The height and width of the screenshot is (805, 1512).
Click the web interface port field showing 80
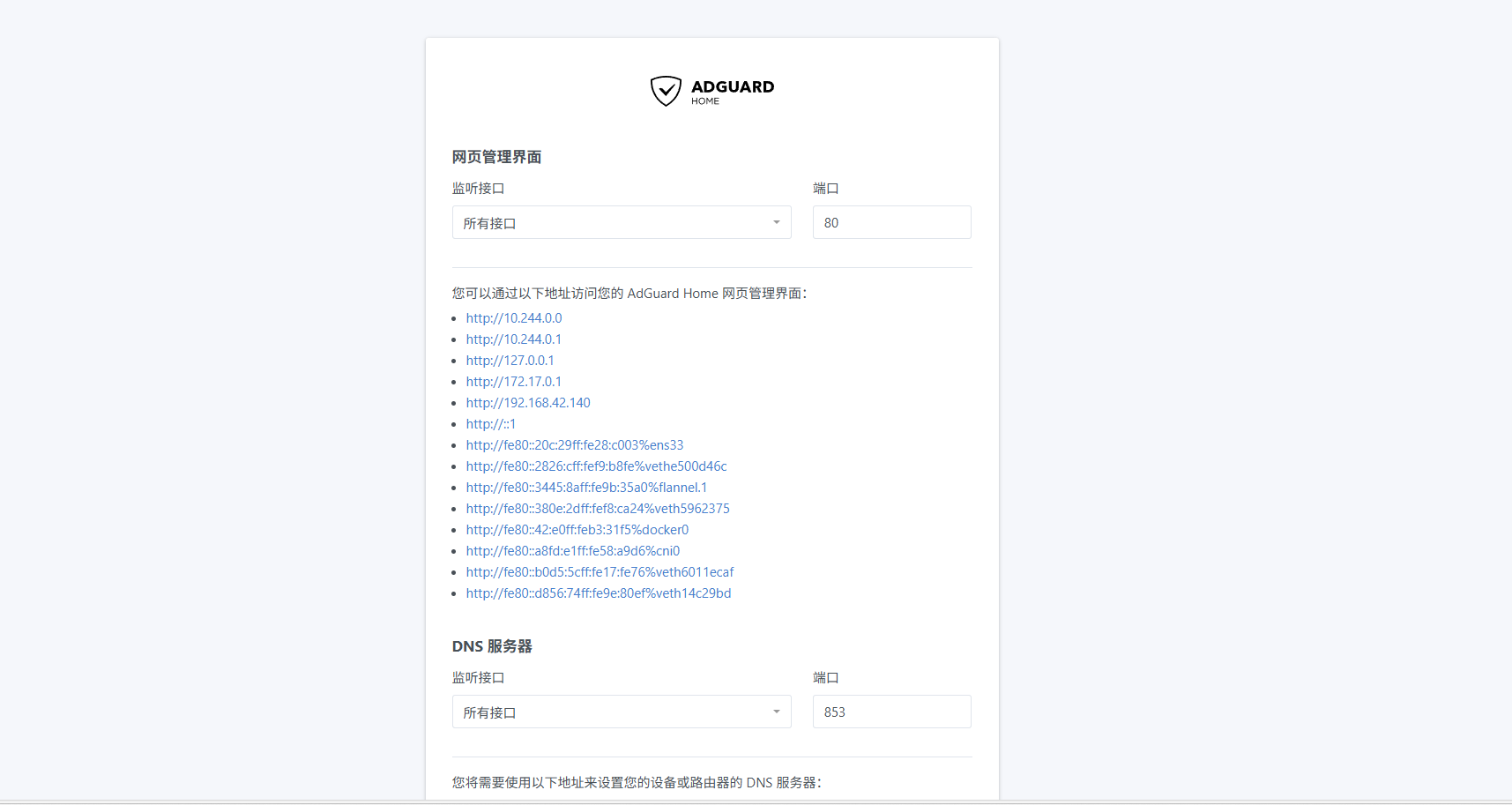(891, 222)
